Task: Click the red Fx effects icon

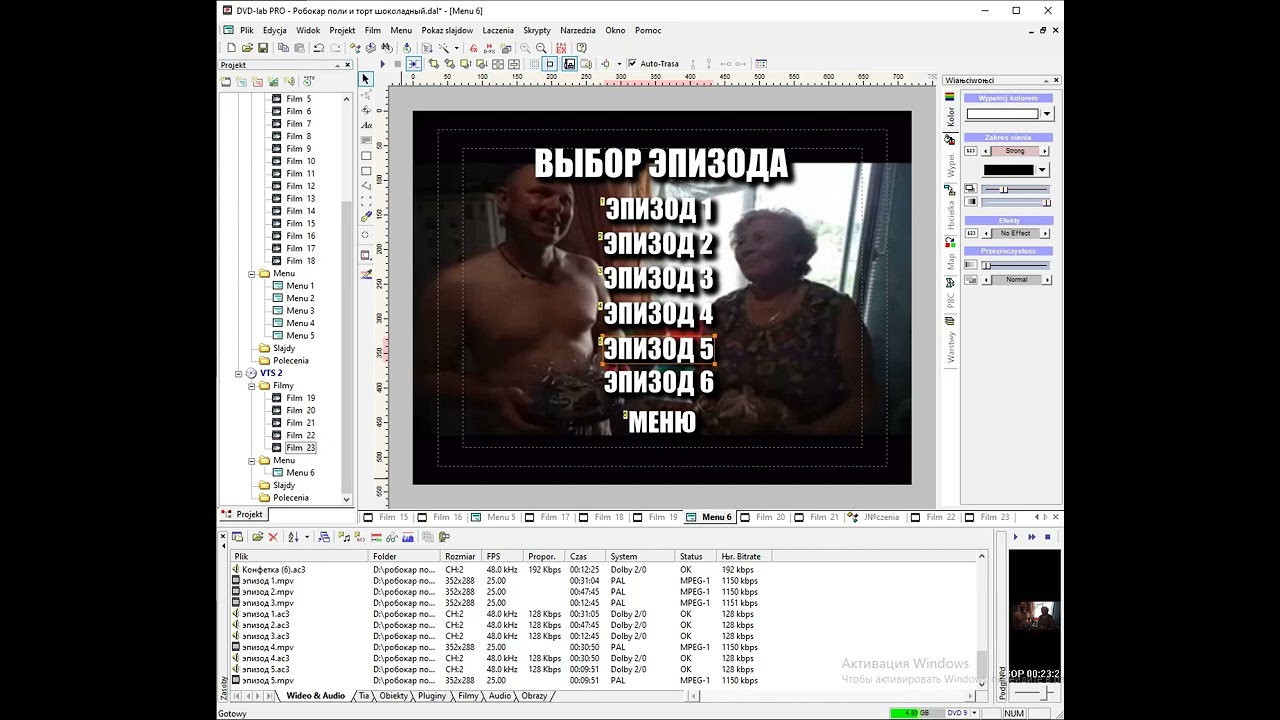Action: click(x=474, y=48)
